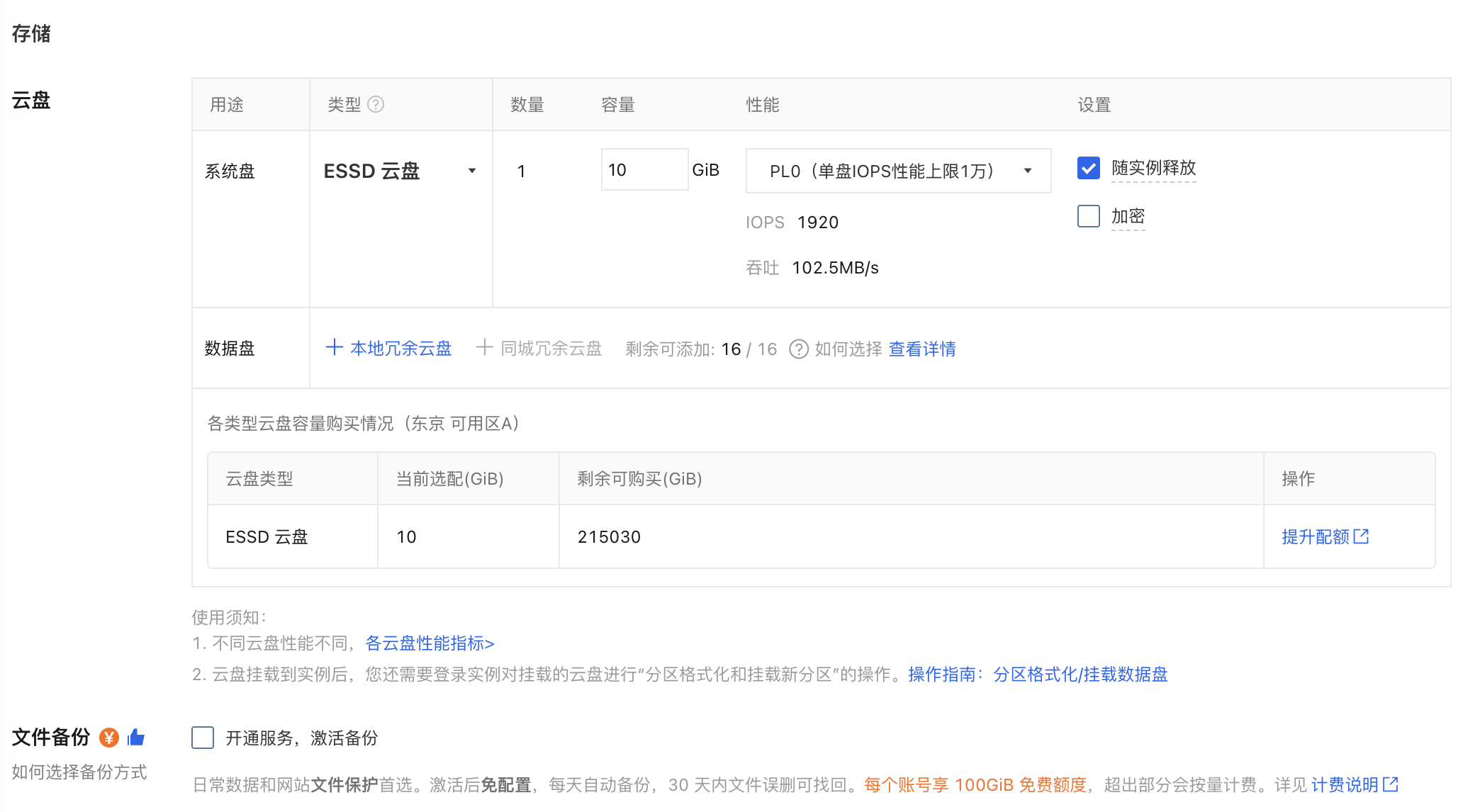1463x812 pixels.
Task: Click the plus icon for 同城冗余云盘
Action: [484, 347]
